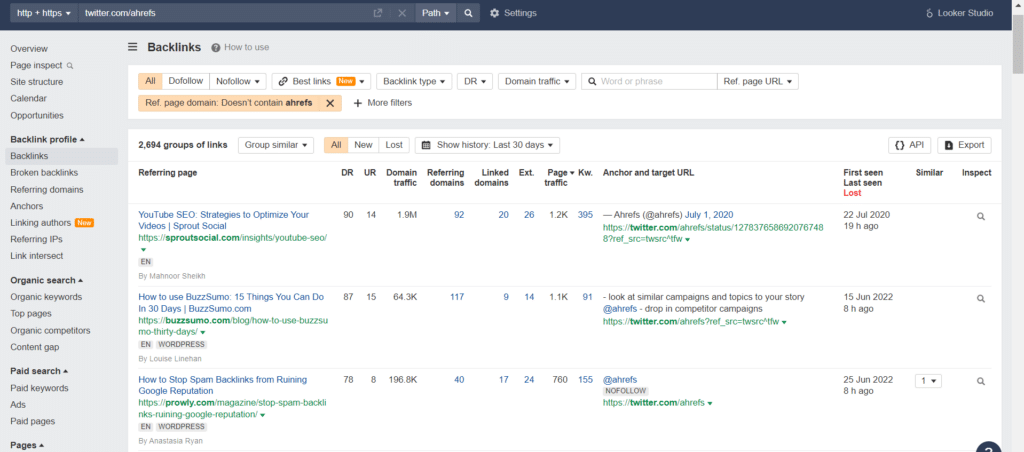Open @ahrefs anchor link in Prowly row

pos(620,379)
